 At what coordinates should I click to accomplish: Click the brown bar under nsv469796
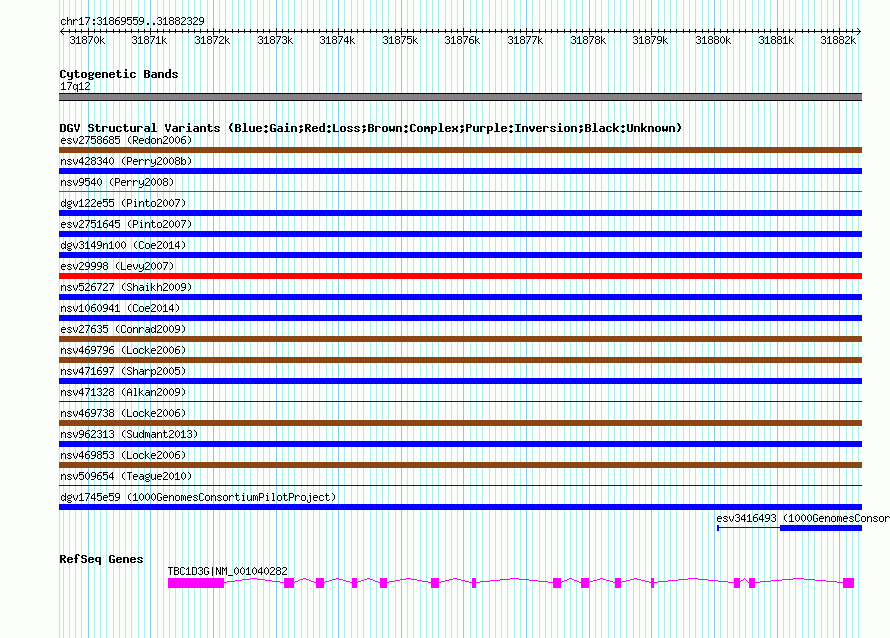click(x=460, y=360)
